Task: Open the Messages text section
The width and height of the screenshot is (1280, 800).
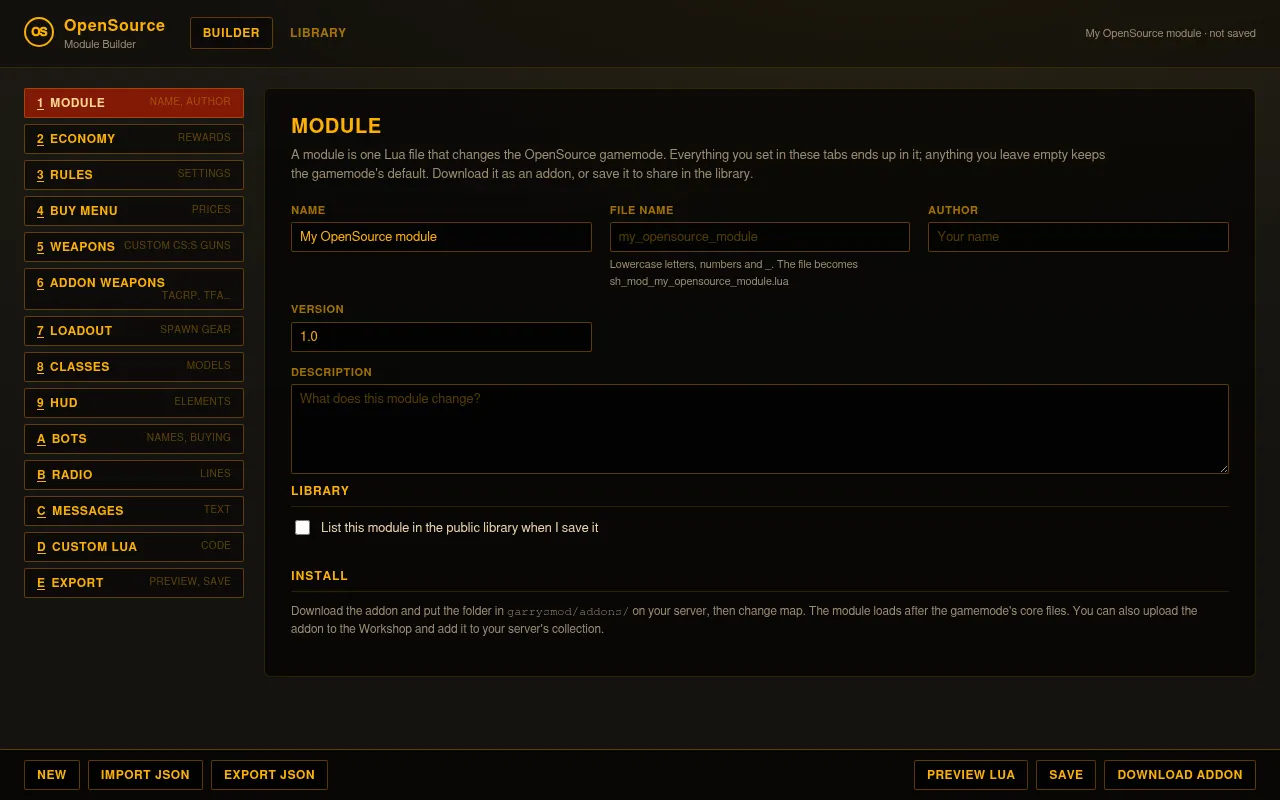Action: tap(134, 511)
